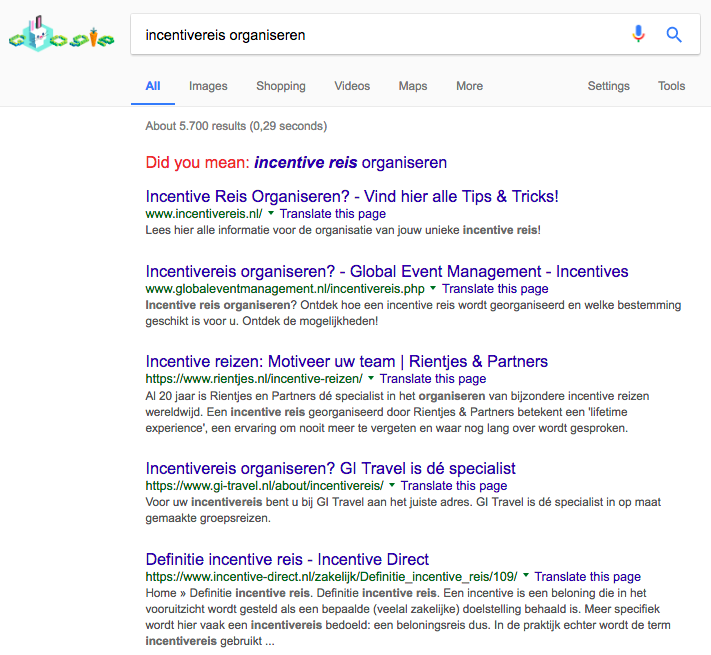Screen dimensions: 711x655
Task: Click the Google doodle logo
Action: [61, 34]
